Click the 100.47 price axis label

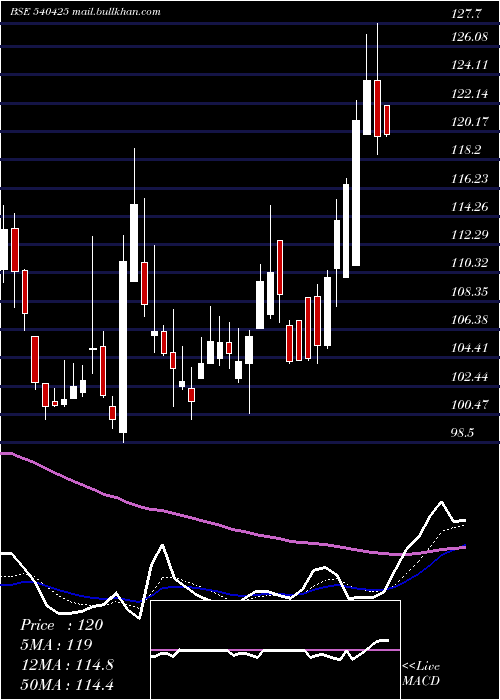(470, 405)
